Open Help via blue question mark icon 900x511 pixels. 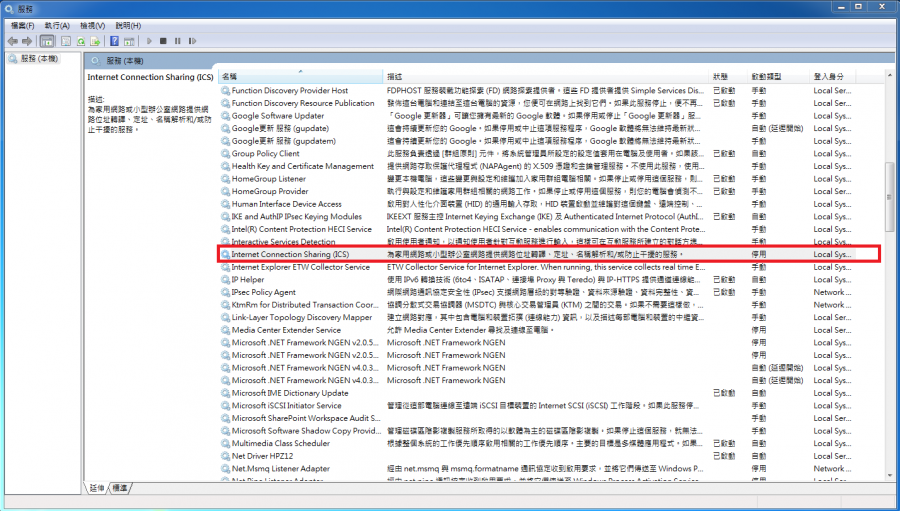point(115,41)
